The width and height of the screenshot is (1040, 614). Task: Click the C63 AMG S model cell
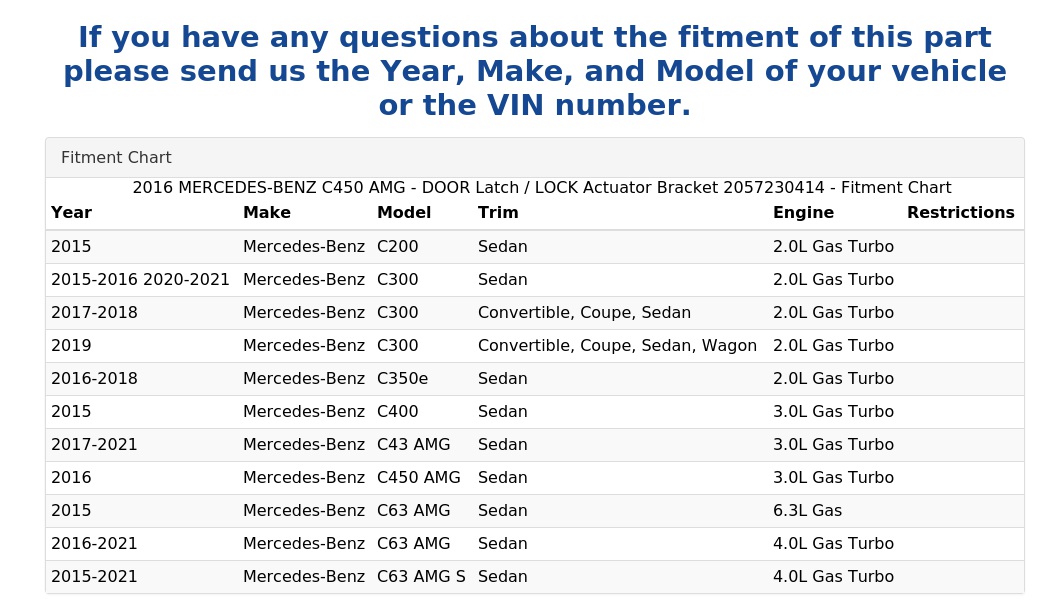421,577
